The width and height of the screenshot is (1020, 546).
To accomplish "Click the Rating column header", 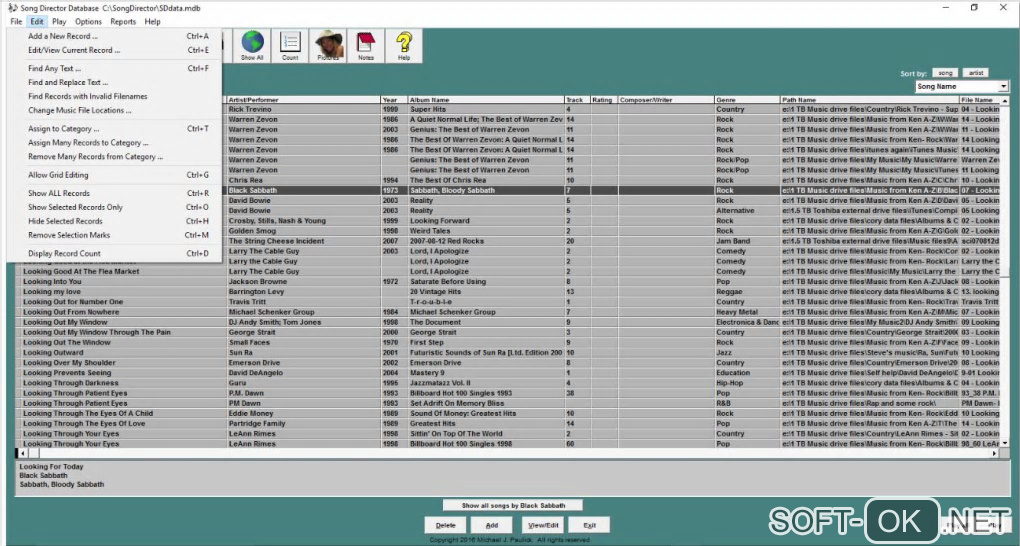I will click(x=604, y=100).
